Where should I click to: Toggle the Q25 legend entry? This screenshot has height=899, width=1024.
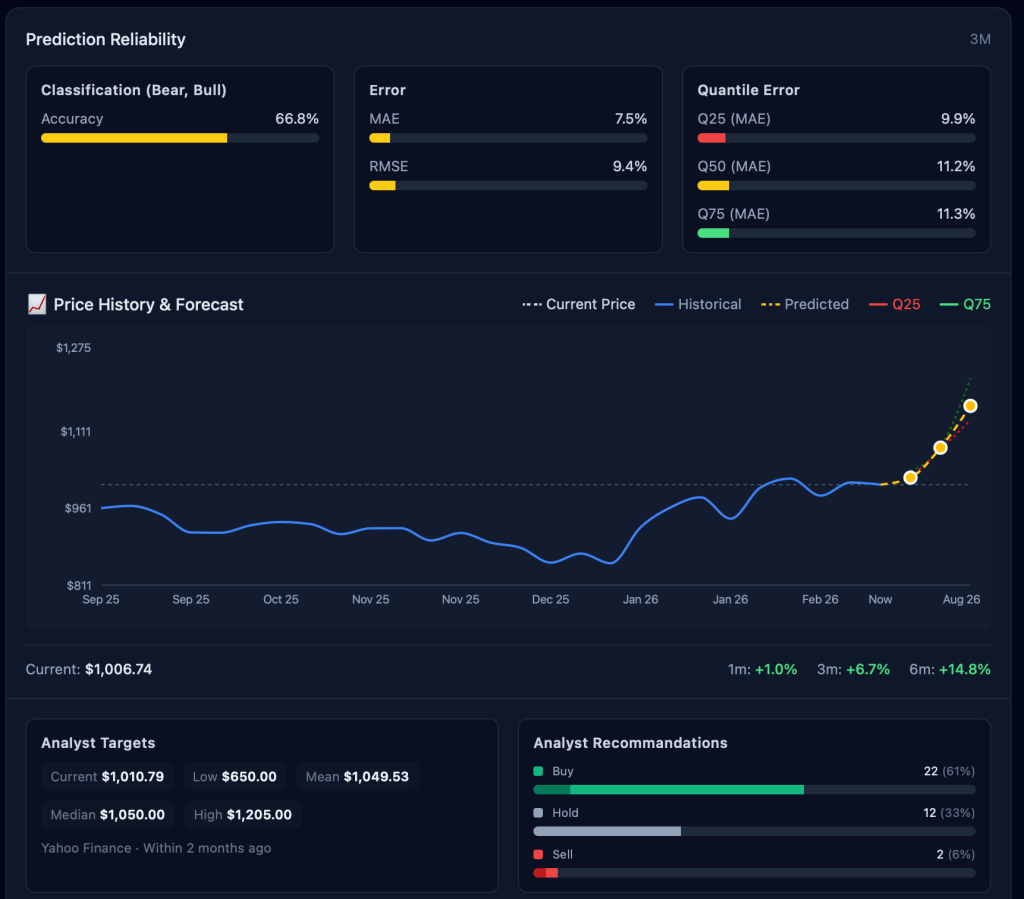coord(895,304)
